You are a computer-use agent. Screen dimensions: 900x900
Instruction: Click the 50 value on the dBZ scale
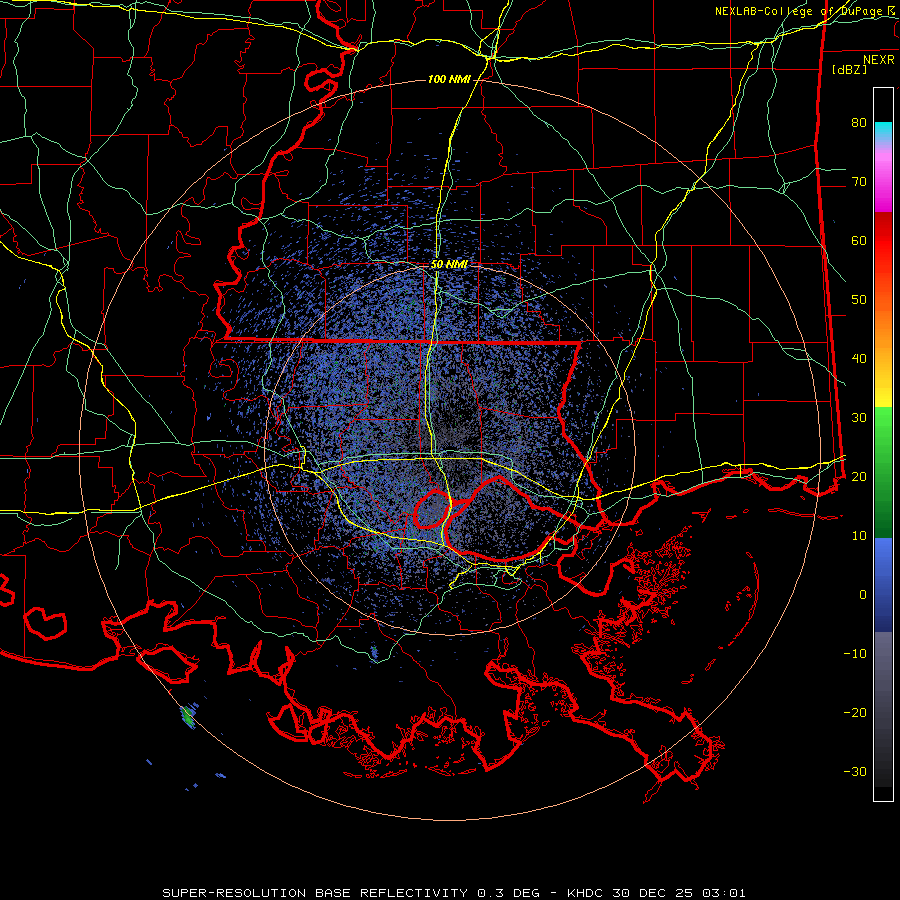pyautogui.click(x=859, y=300)
